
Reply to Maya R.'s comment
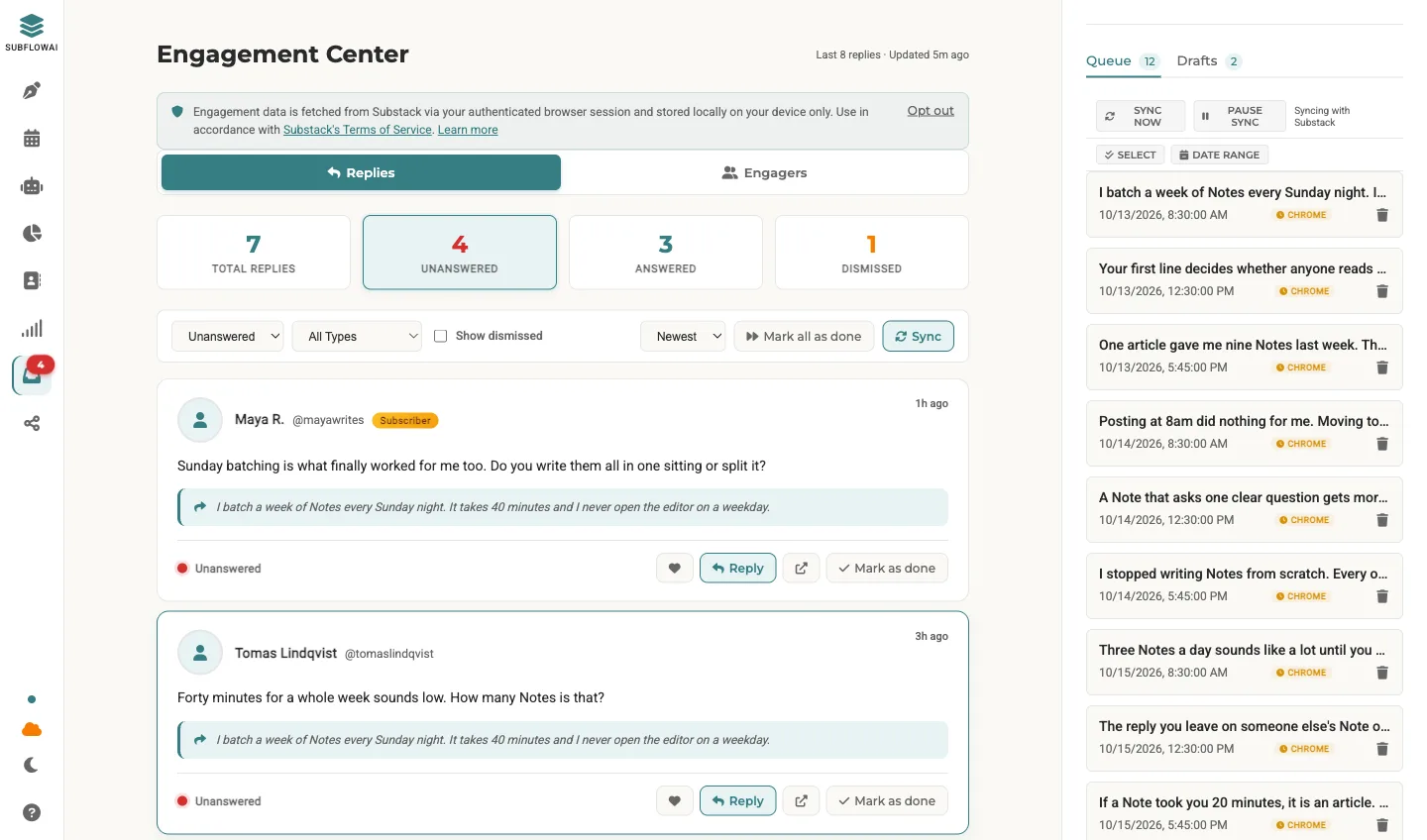pos(738,569)
